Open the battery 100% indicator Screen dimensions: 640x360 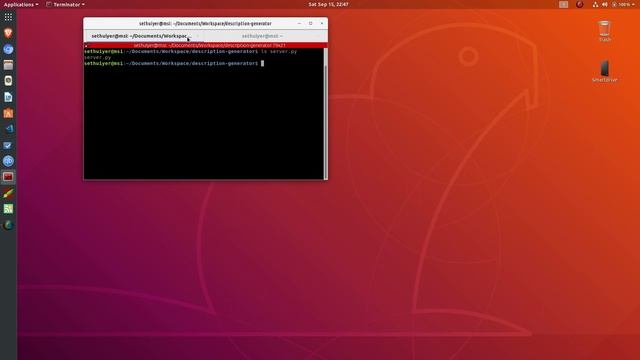point(620,4)
